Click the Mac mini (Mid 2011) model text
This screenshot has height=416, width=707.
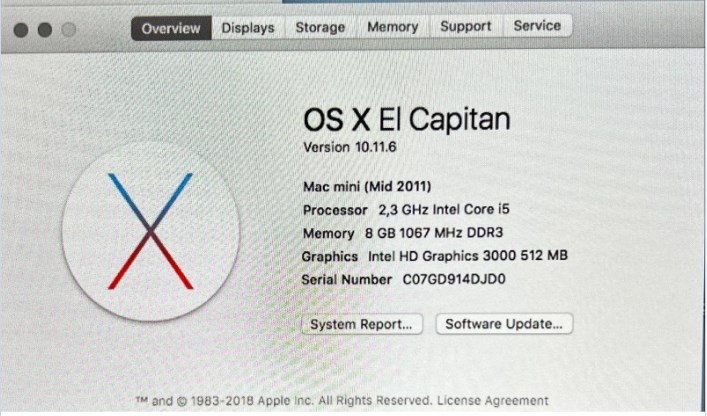[x=367, y=186]
